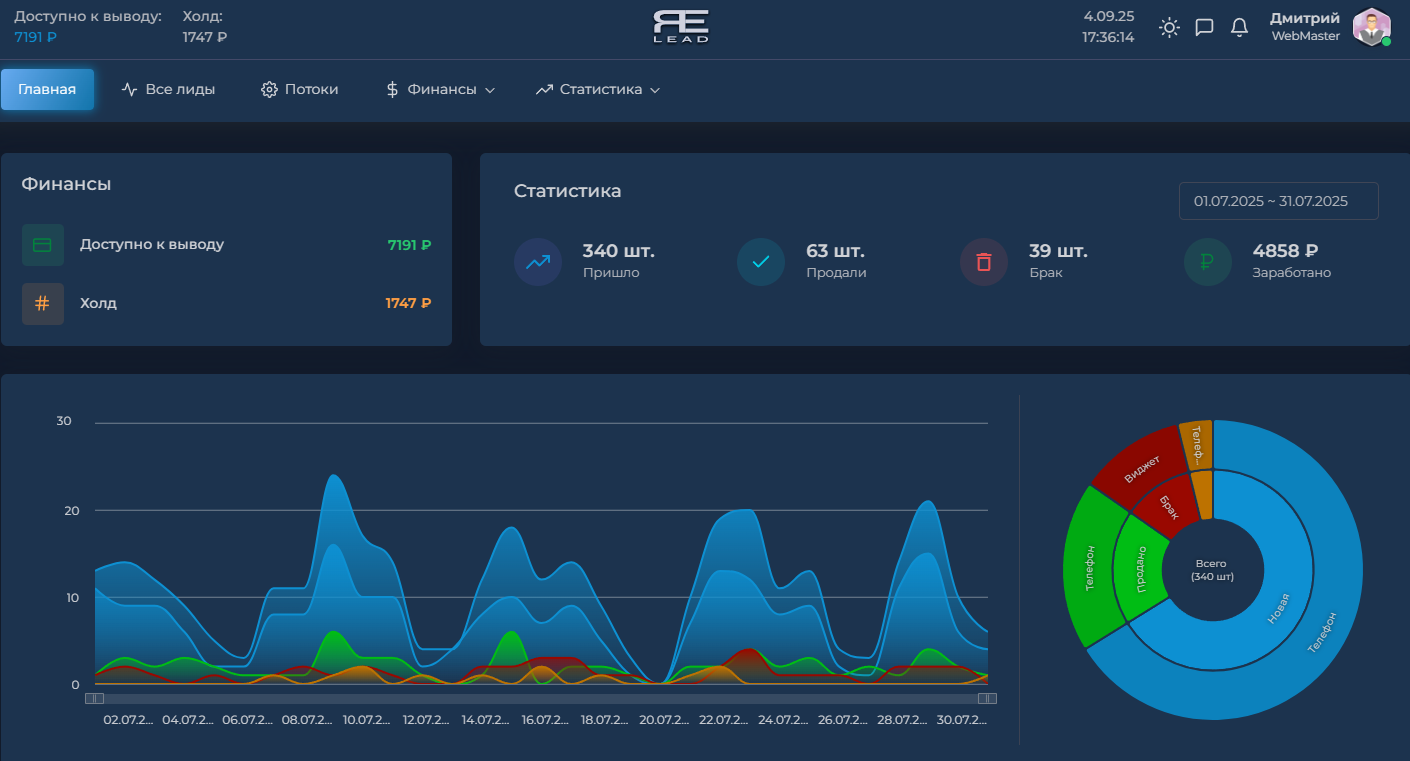Click the Пришло trend arrow icon
This screenshot has width=1410, height=761.
(538, 262)
